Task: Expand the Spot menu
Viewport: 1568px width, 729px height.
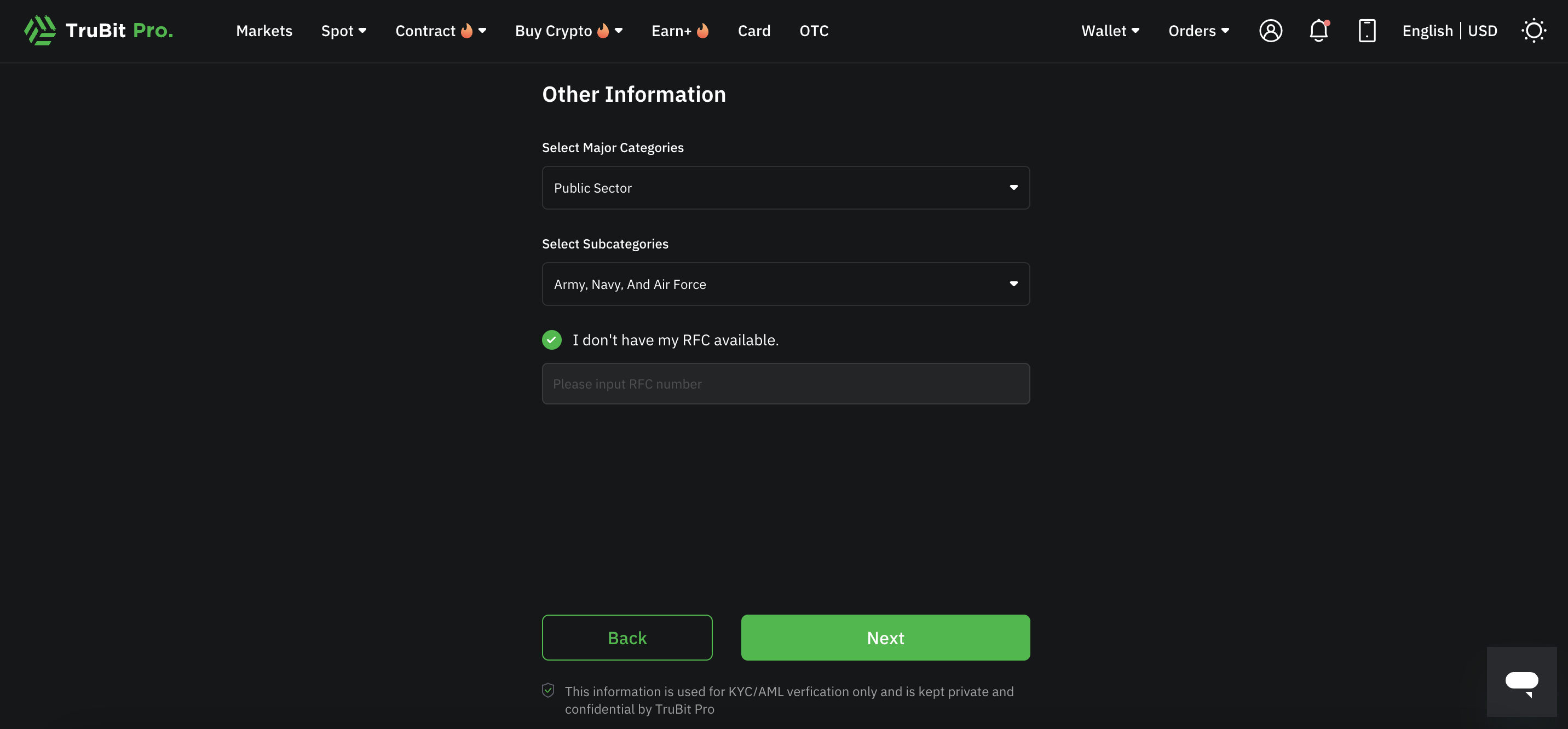Action: tap(343, 31)
